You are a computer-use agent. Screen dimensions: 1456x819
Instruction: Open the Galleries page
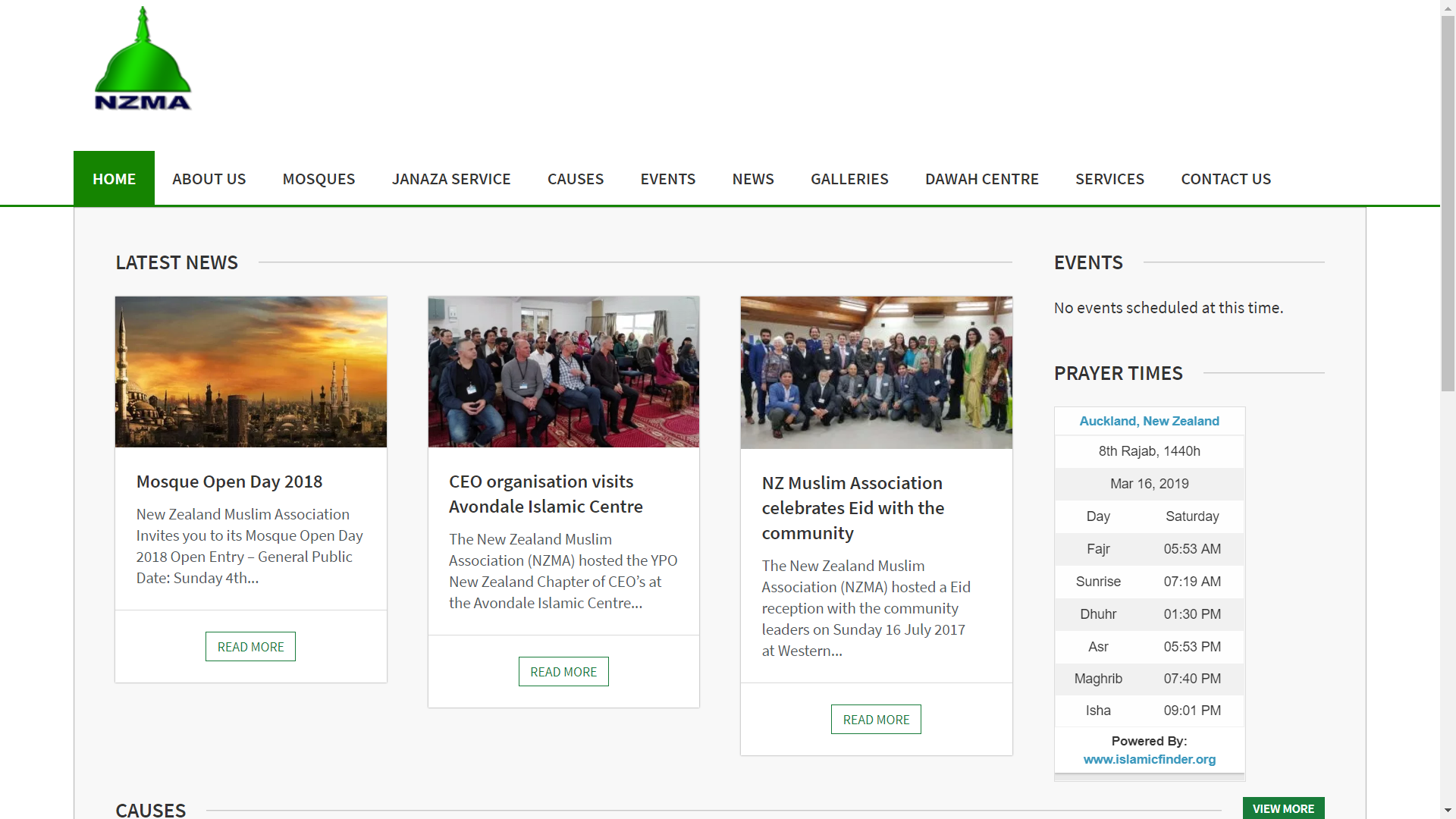(849, 179)
